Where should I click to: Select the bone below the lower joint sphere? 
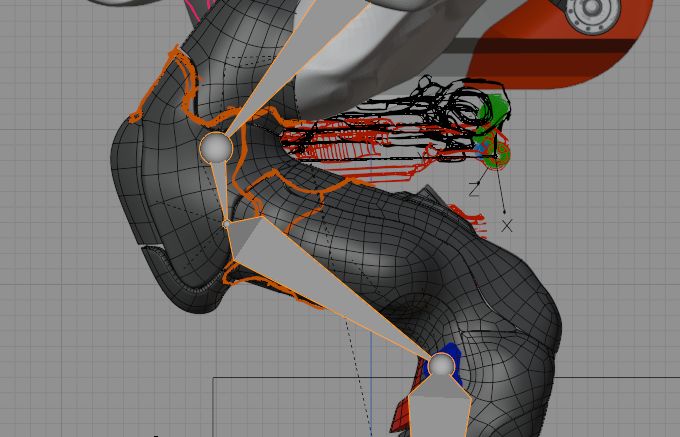[439, 408]
